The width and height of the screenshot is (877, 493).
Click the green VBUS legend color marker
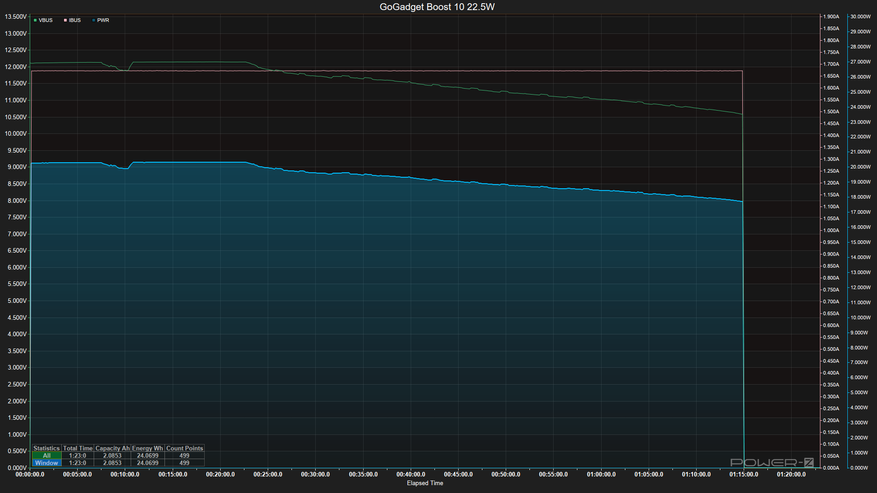coord(35,20)
